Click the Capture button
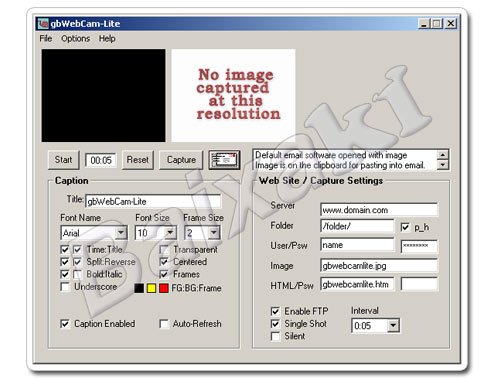Screen dimensions: 500x380 pyautogui.click(x=181, y=160)
